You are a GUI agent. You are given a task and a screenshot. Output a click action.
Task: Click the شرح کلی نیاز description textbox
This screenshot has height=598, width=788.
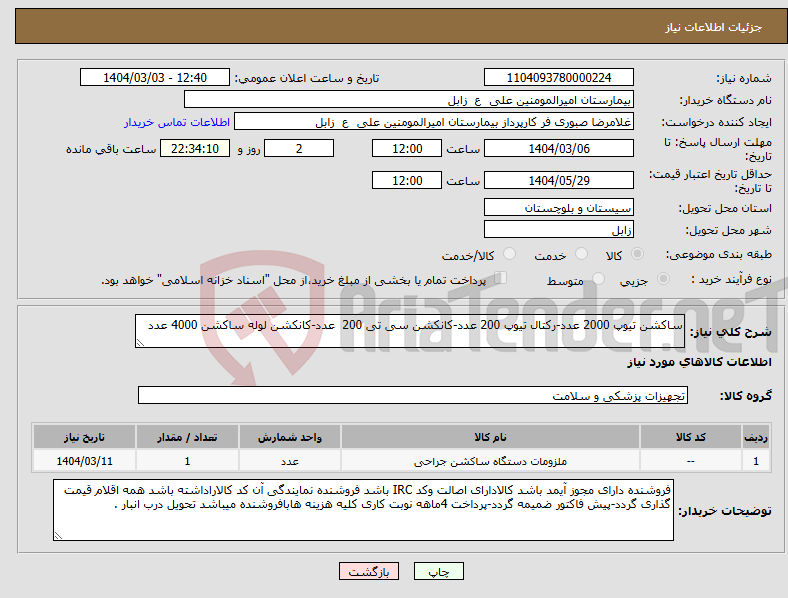410,331
